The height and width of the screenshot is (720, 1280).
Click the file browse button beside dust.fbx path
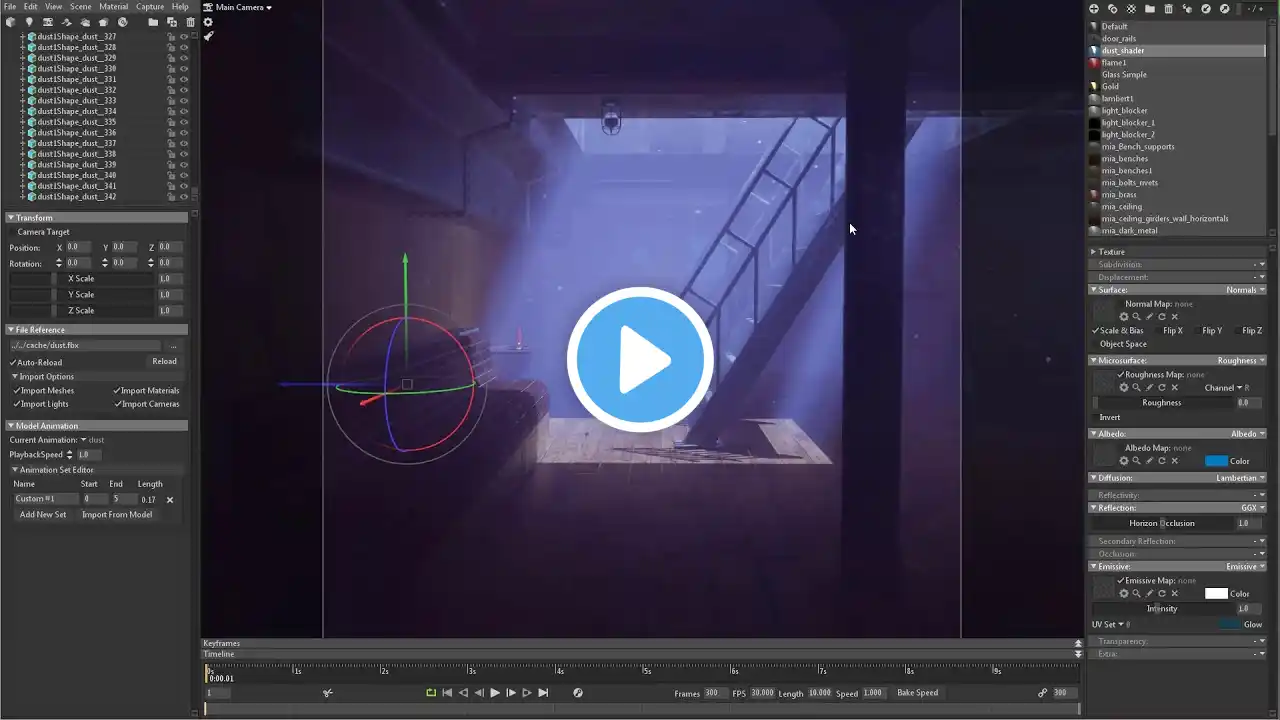pyautogui.click(x=173, y=346)
